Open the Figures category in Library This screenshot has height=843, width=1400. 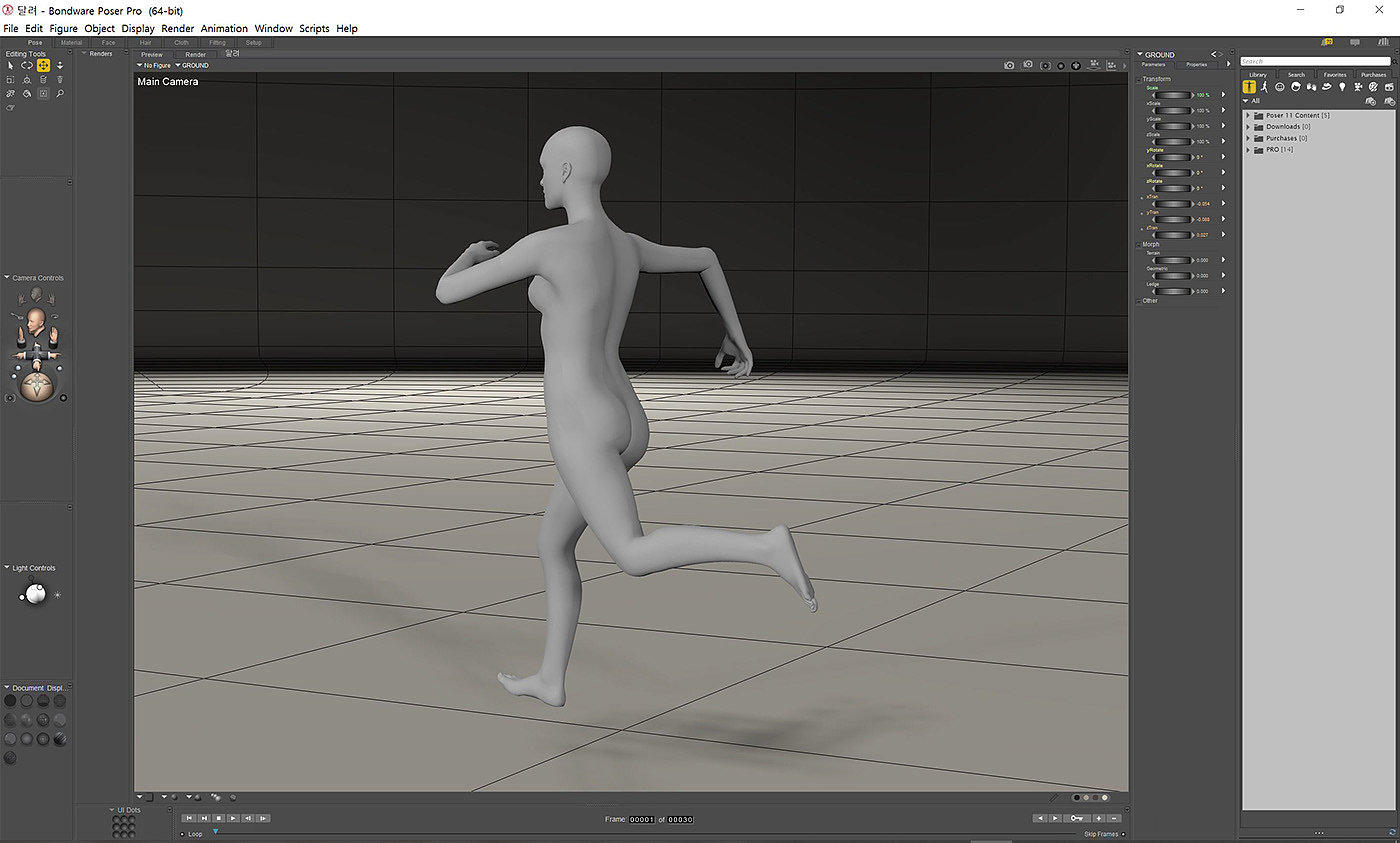click(1249, 87)
